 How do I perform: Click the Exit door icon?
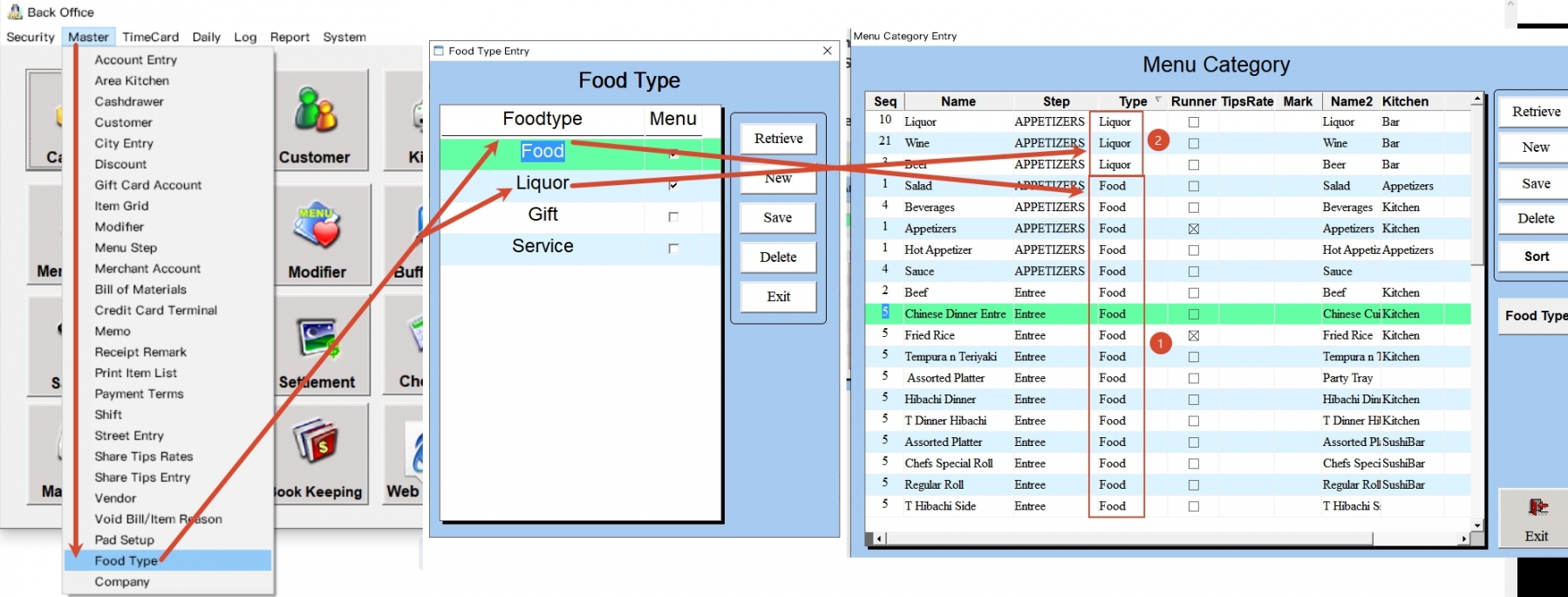click(x=1537, y=508)
